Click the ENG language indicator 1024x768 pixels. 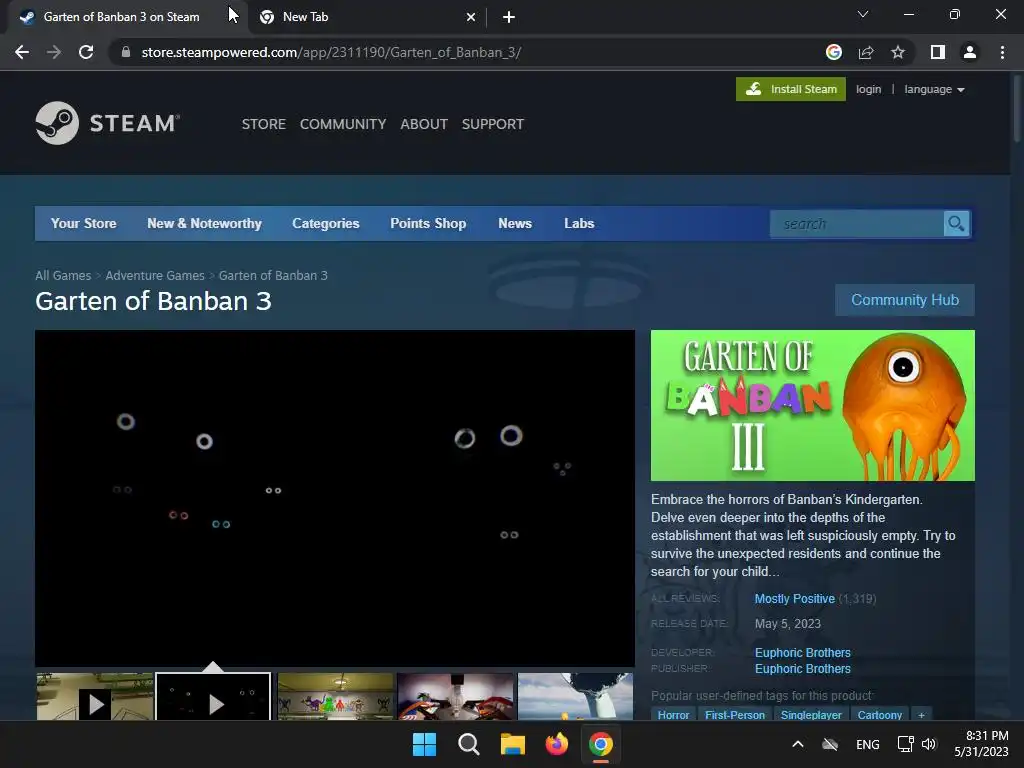(x=867, y=744)
